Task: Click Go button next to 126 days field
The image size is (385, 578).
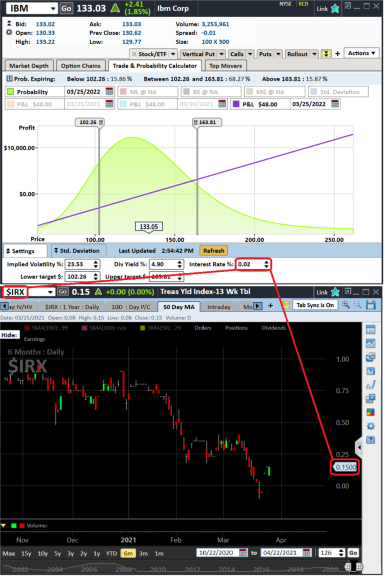Action: click(353, 553)
